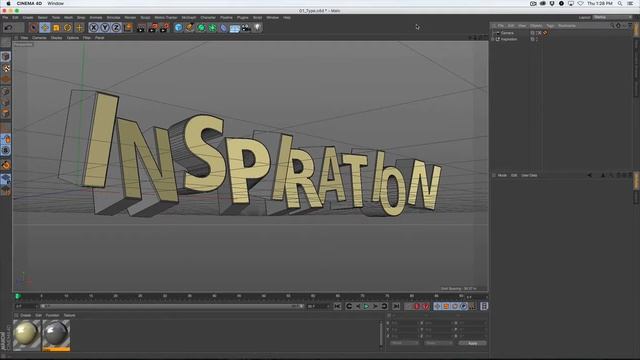Open the macOS Window menu
Viewport: 640px width, 360px height.
[56, 3]
